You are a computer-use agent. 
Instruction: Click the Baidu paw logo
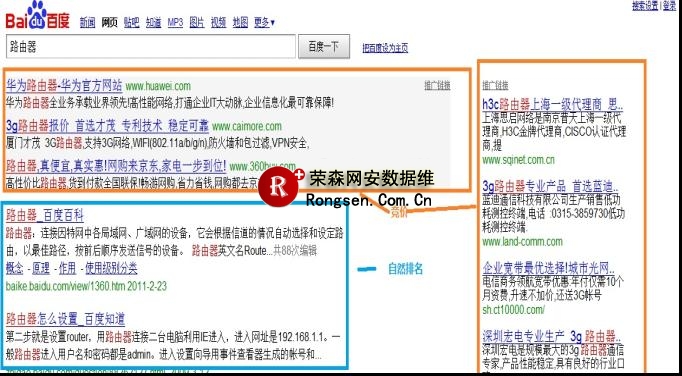pos(37,16)
